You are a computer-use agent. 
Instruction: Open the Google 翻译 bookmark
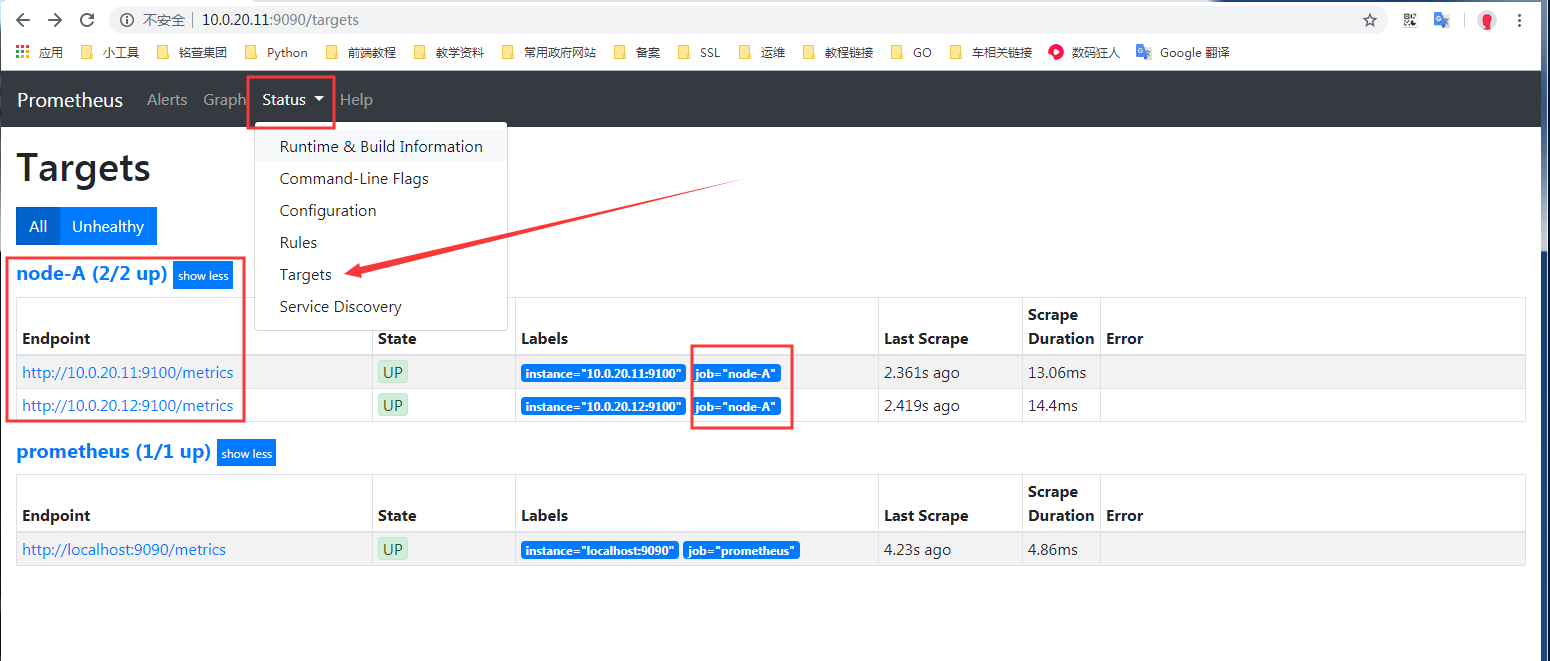[x=1183, y=52]
